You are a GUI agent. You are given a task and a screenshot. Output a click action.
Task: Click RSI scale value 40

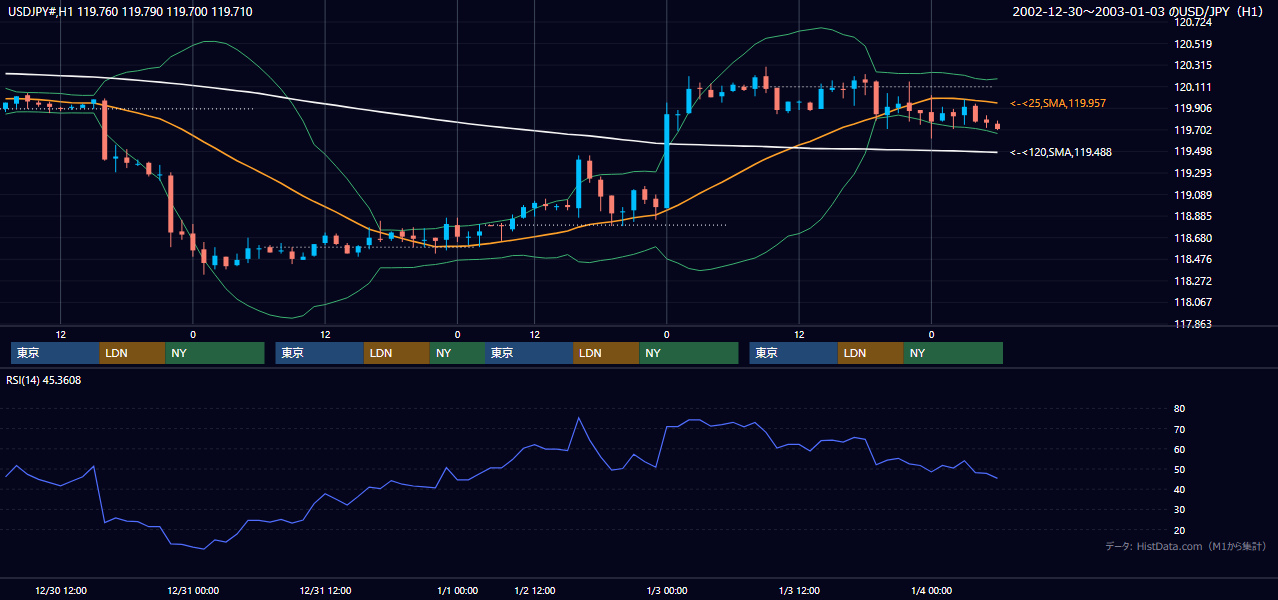tap(1180, 489)
